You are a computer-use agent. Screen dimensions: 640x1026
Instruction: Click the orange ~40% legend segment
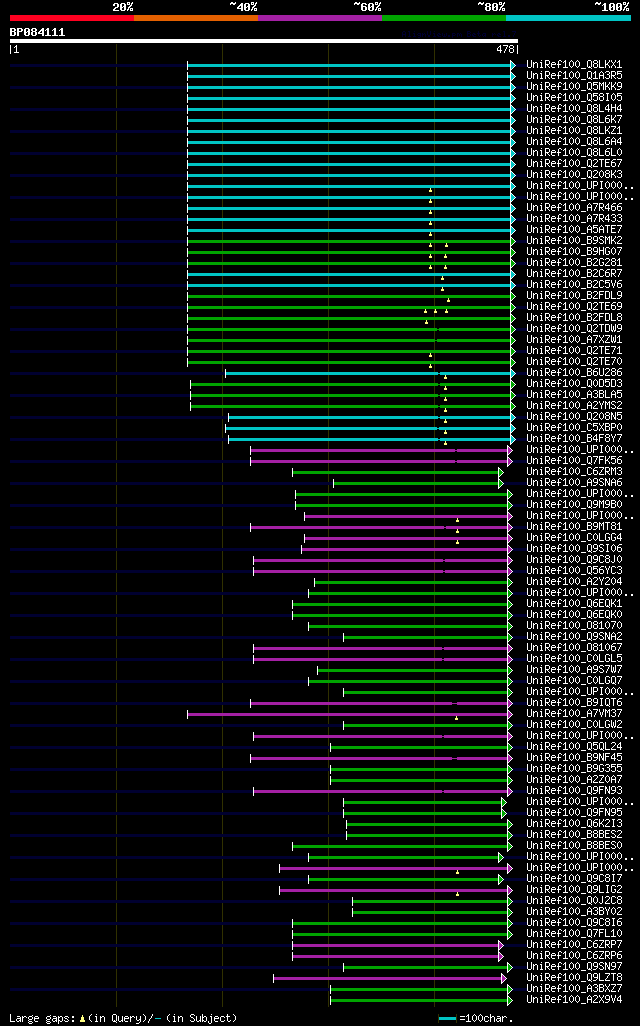tap(196, 18)
